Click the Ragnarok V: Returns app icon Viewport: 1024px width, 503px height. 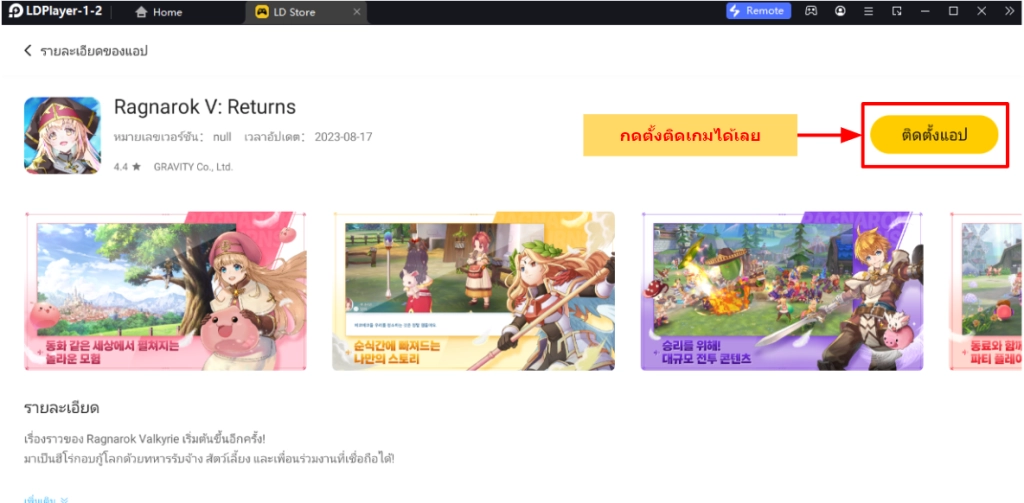pyautogui.click(x=63, y=135)
